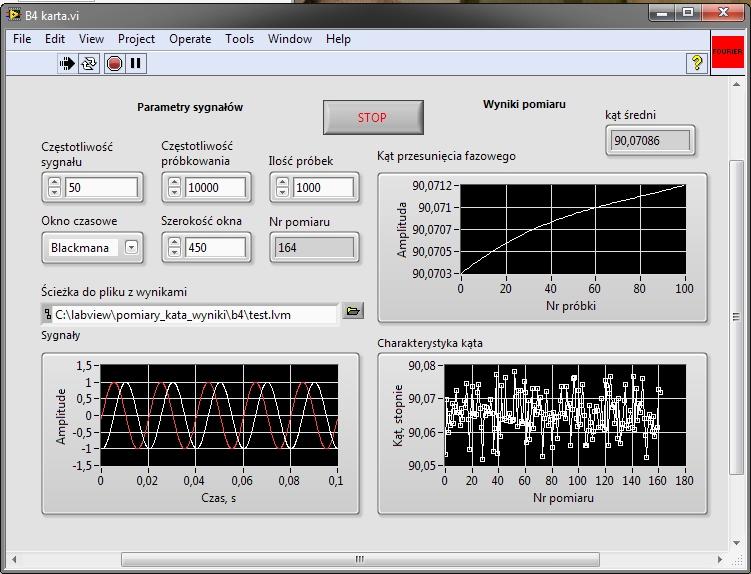Click window width field showing 450
The image size is (751, 574).
(215, 248)
